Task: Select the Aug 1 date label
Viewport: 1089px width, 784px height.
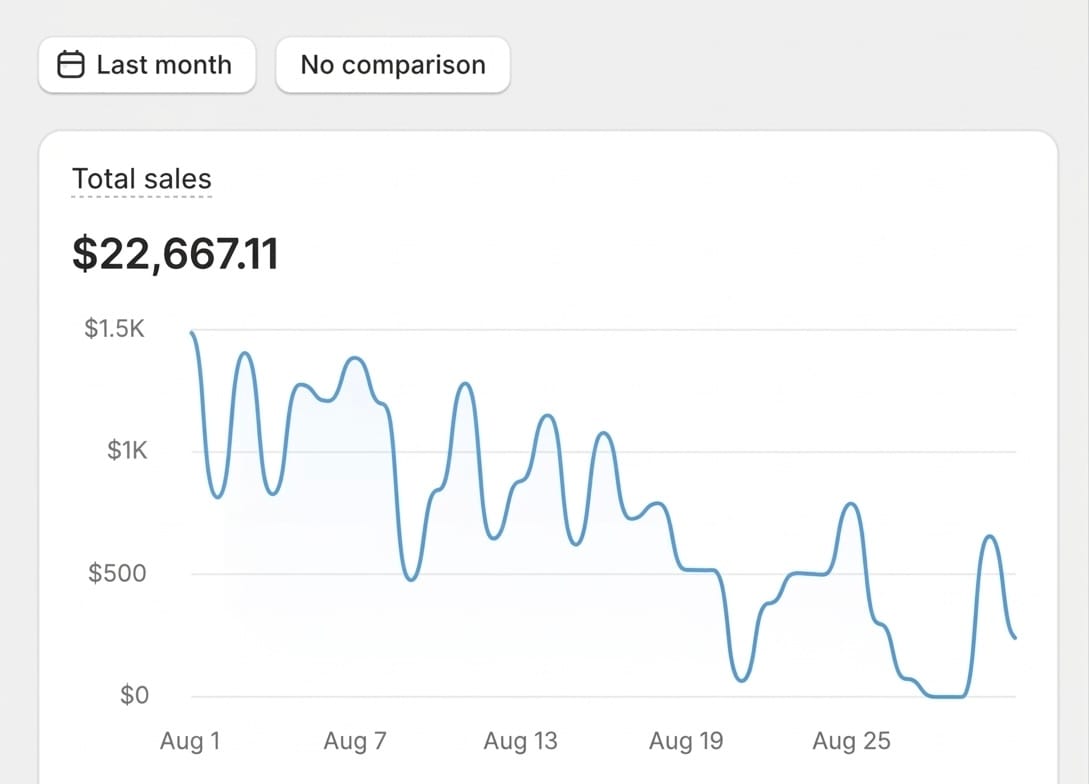Action: (190, 741)
